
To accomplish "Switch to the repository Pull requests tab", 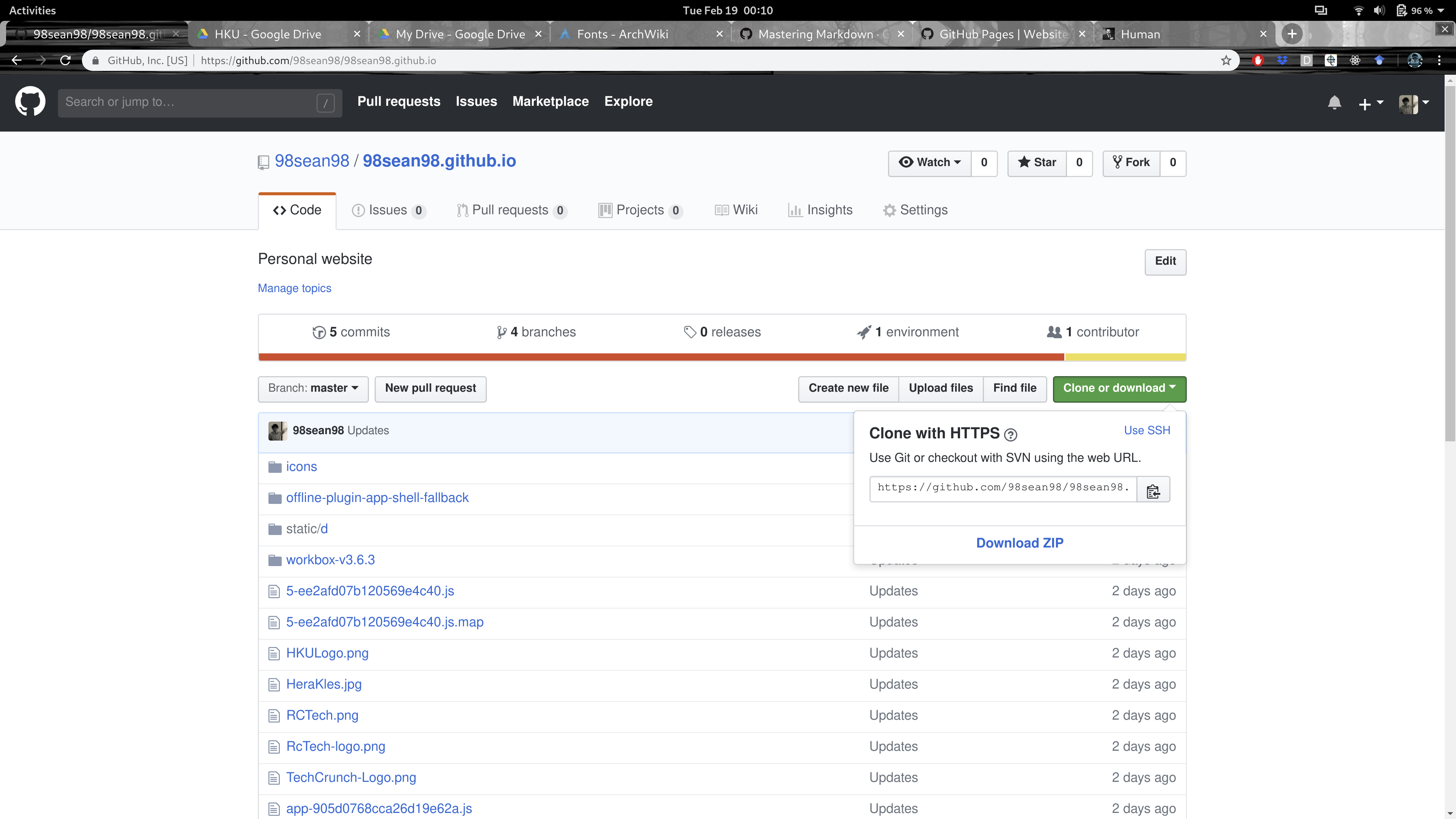I will coord(511,211).
